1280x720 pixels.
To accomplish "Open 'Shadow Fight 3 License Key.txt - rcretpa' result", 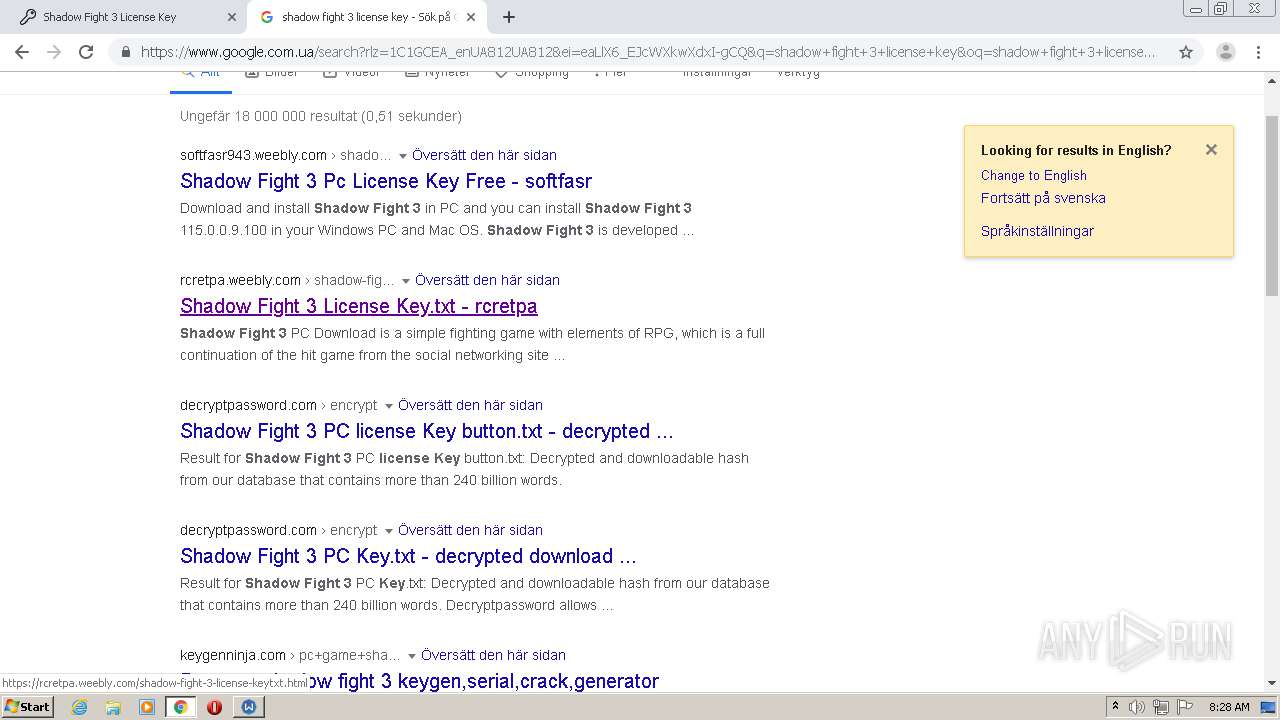I will 359,306.
